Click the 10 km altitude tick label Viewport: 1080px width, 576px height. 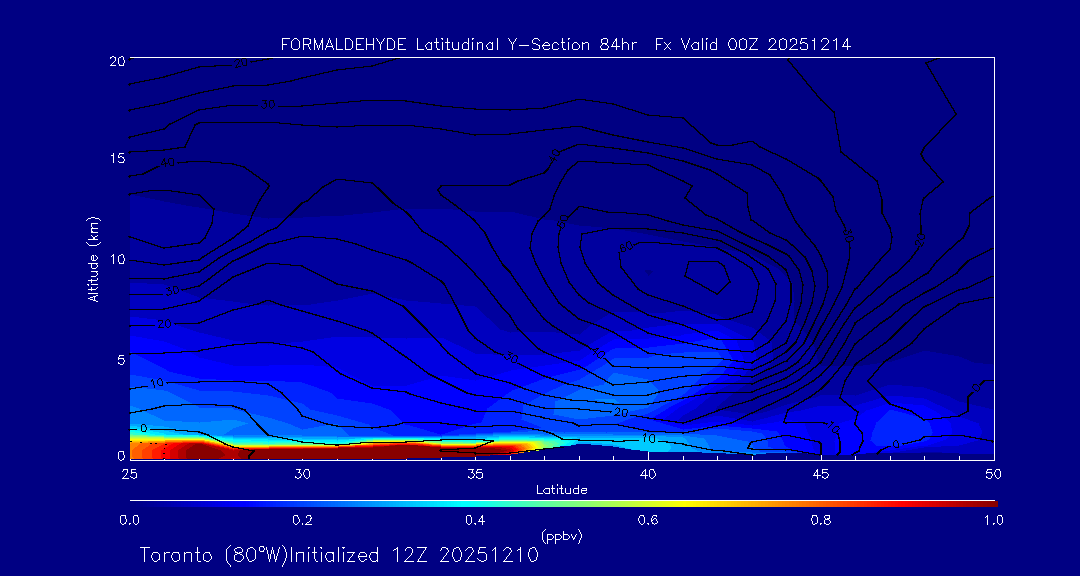(115, 259)
